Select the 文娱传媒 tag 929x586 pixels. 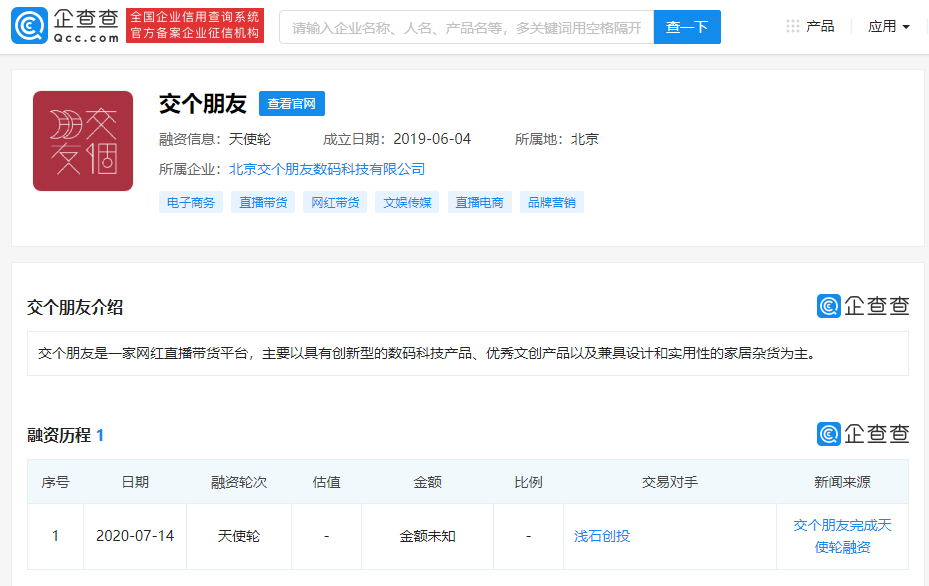pos(407,203)
